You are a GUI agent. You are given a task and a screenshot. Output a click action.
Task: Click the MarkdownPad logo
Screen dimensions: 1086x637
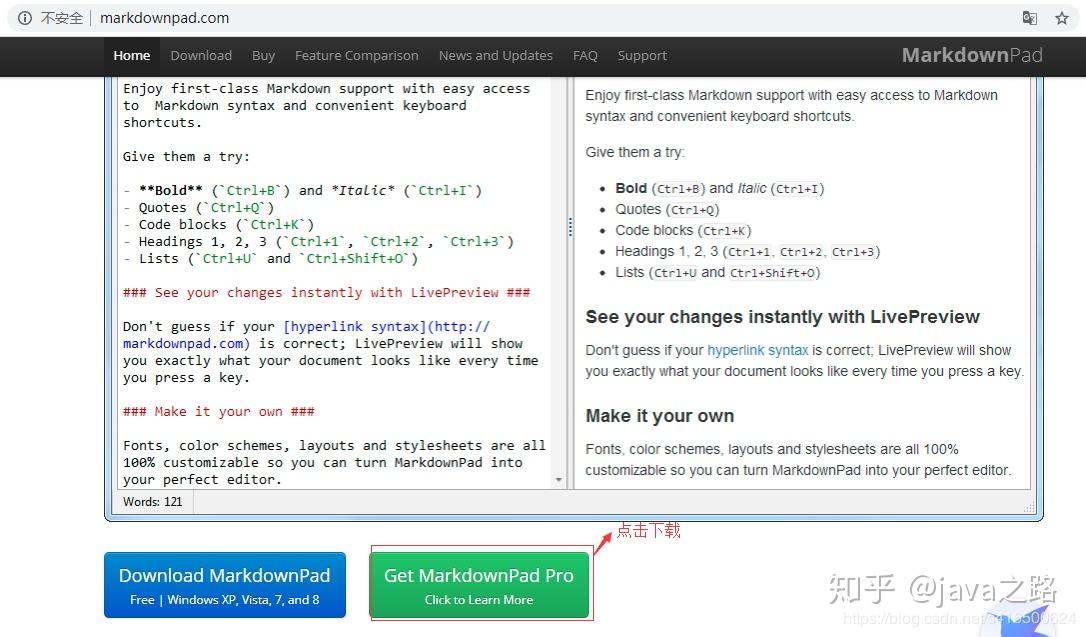pos(971,55)
